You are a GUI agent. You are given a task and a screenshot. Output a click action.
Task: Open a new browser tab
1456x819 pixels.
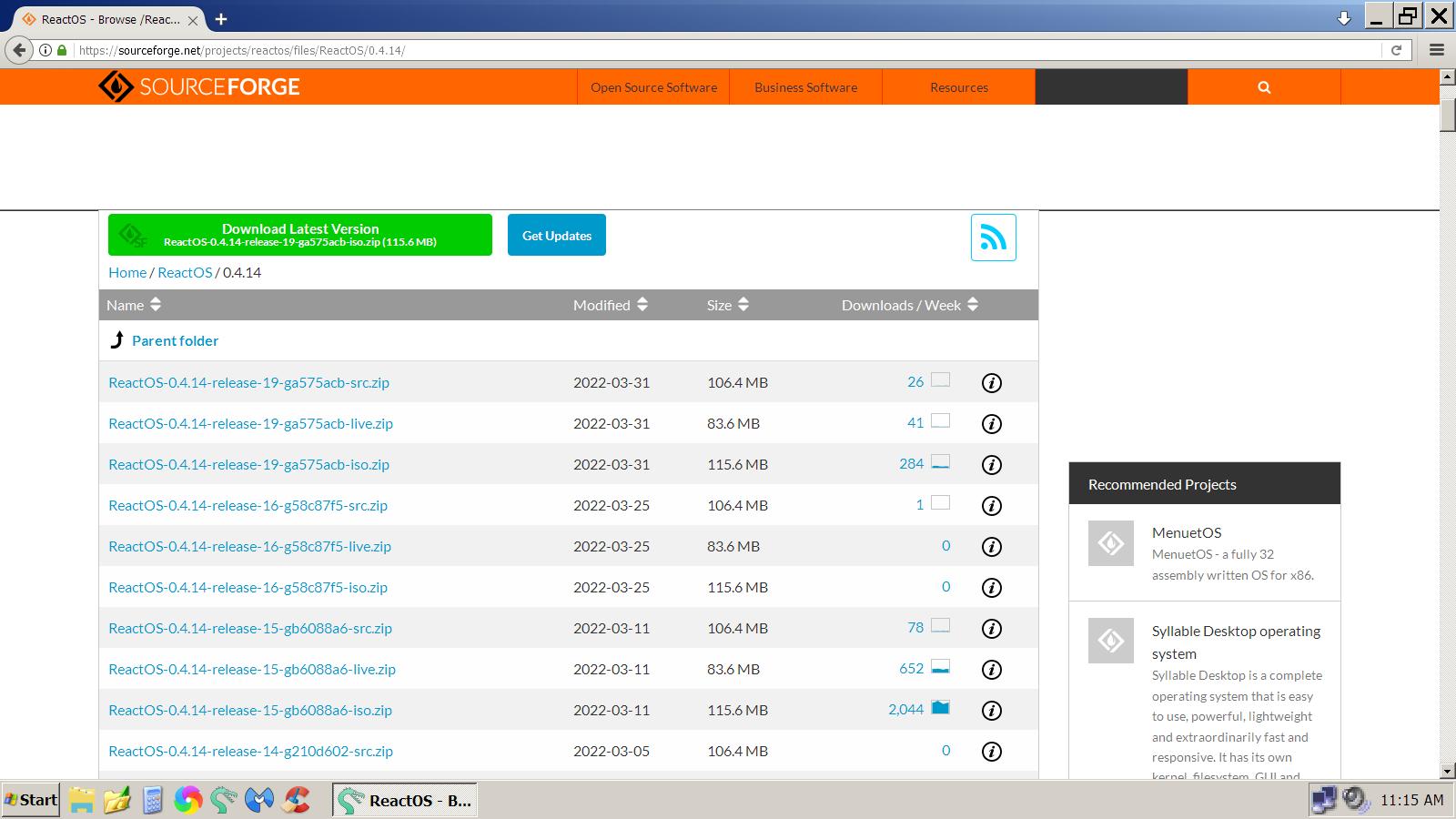[x=221, y=18]
